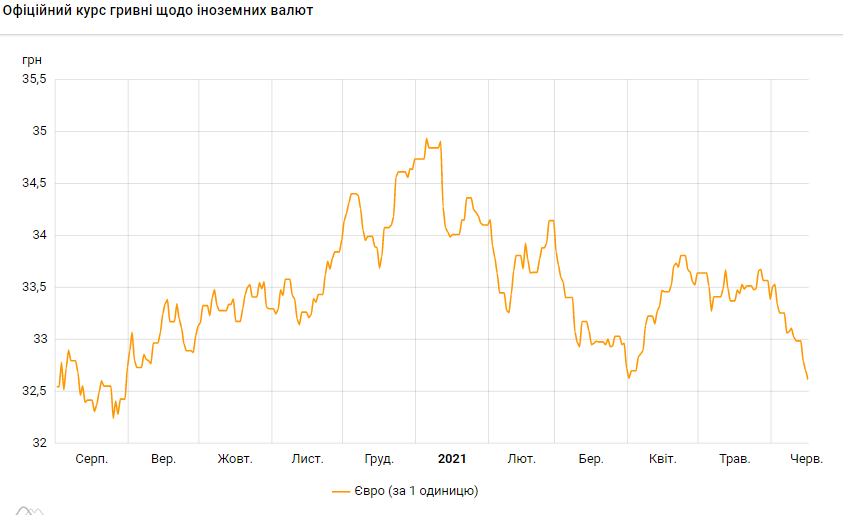Select the Серп. month label
843x515 pixels.
pos(92,459)
